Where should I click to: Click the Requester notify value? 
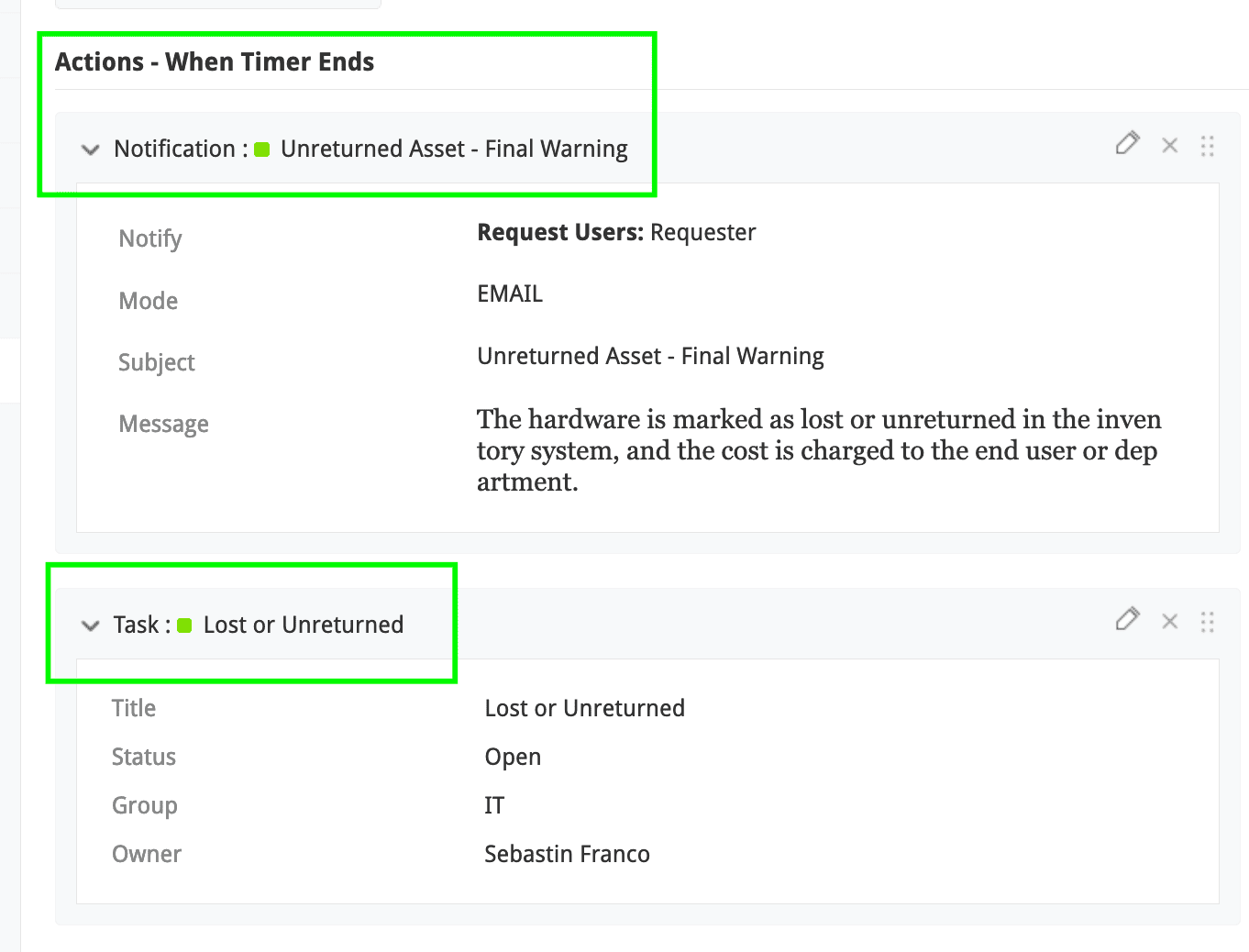(x=702, y=233)
